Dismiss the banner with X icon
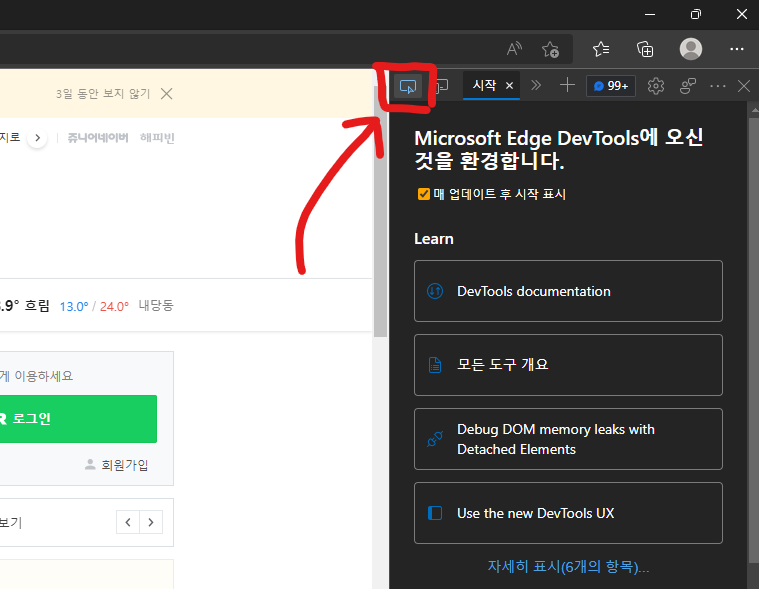This screenshot has width=759, height=589. (x=167, y=93)
